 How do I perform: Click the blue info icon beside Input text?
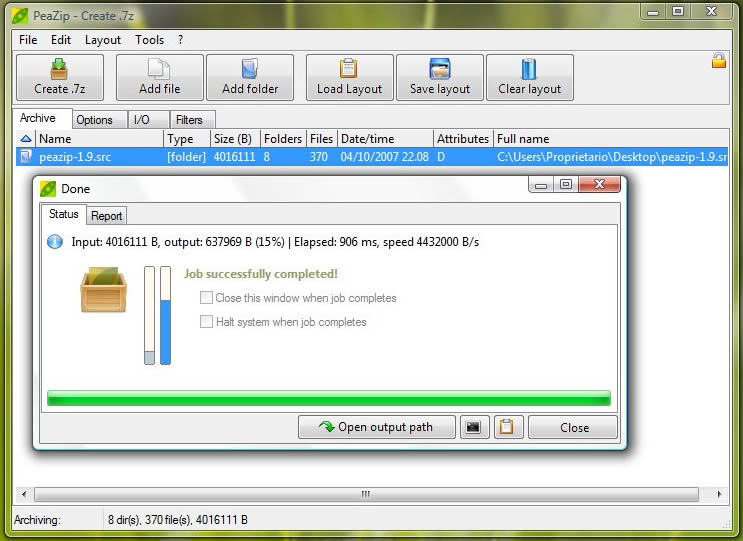55,242
